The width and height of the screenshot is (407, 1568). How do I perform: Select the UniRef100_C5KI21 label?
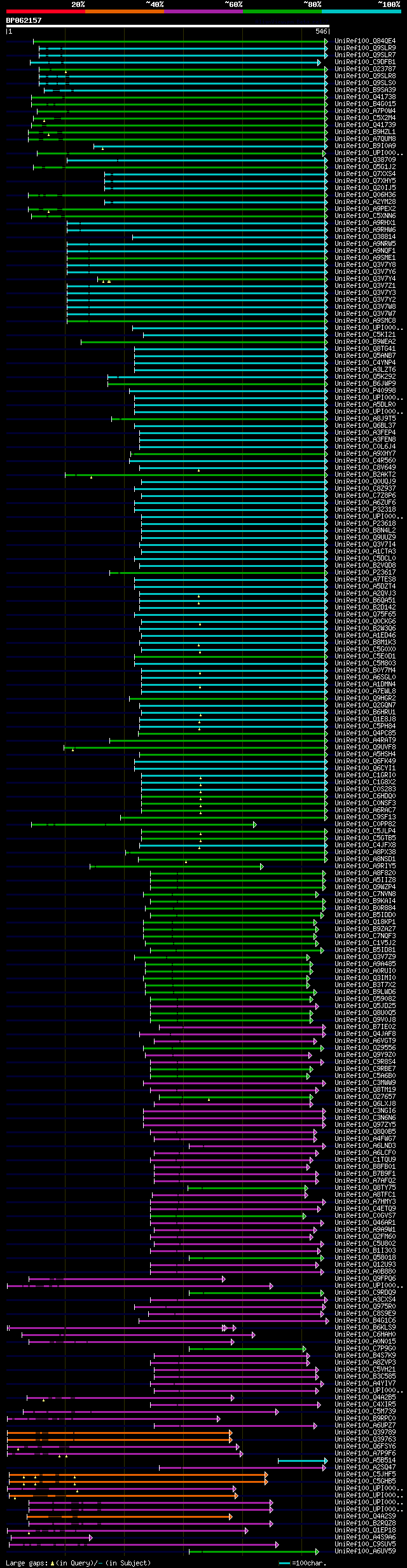pos(365,335)
